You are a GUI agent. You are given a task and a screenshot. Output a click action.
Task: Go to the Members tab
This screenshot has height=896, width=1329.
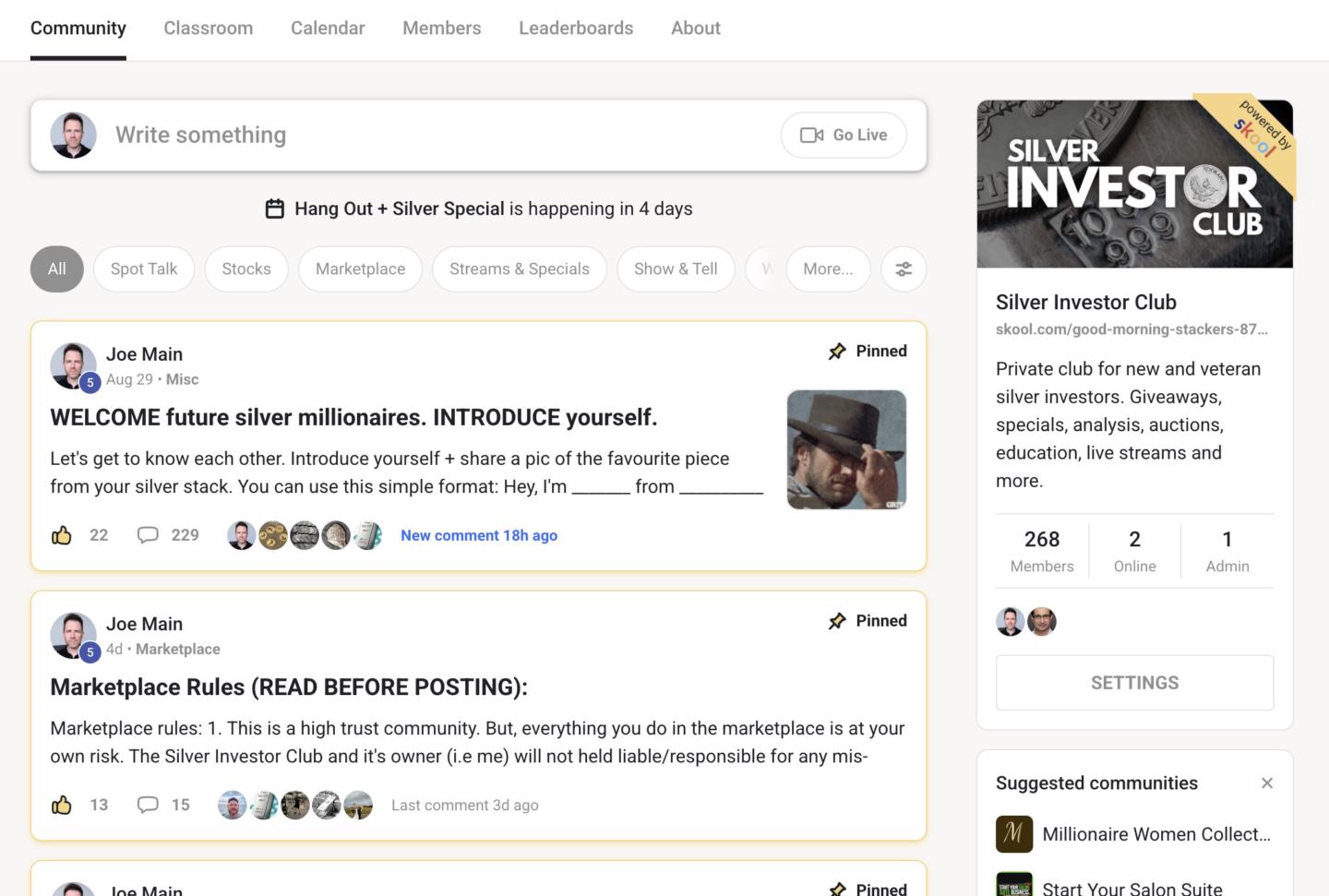(441, 29)
